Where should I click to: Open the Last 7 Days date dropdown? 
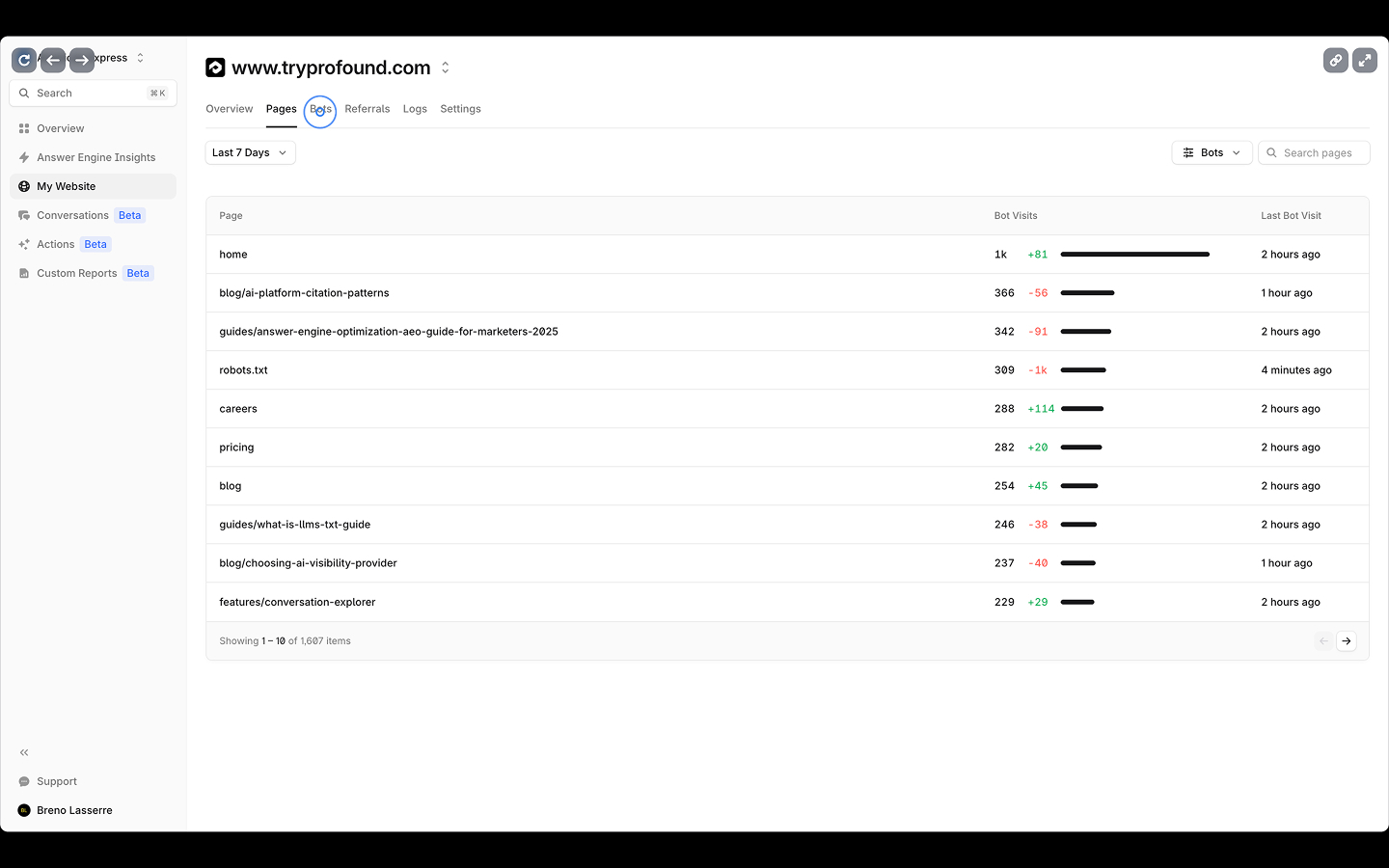[x=250, y=152]
